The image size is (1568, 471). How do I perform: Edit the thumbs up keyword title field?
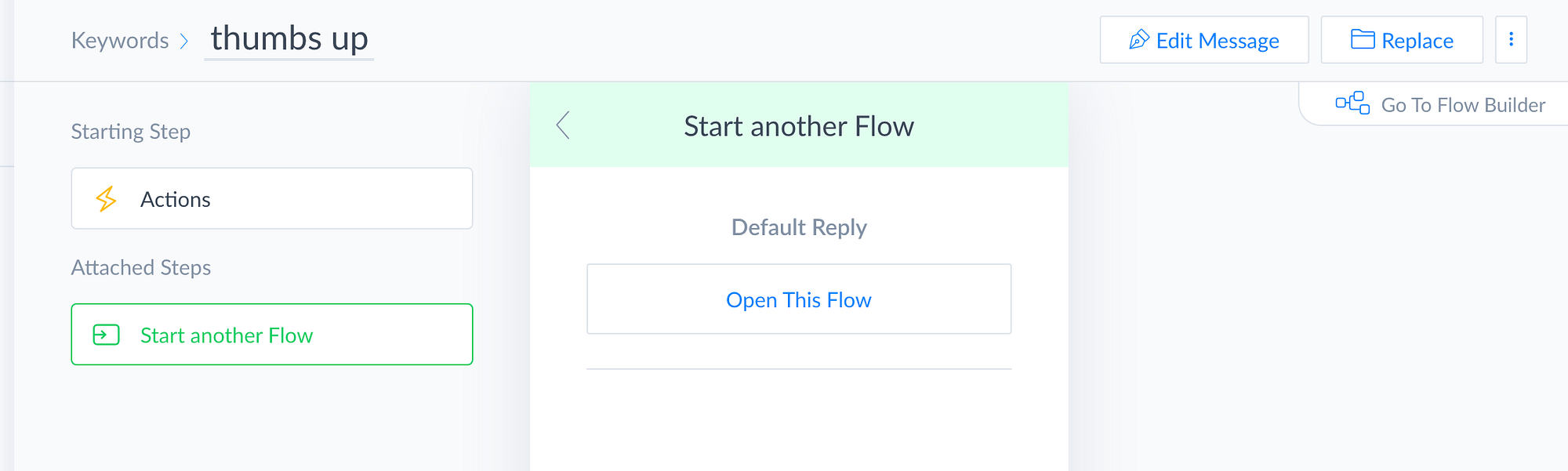[x=289, y=39]
